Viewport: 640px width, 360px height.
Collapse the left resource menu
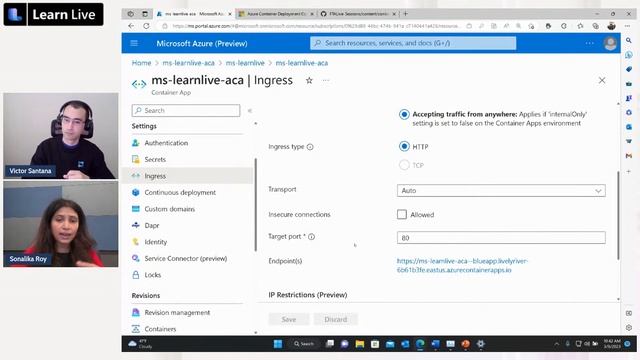[250, 111]
